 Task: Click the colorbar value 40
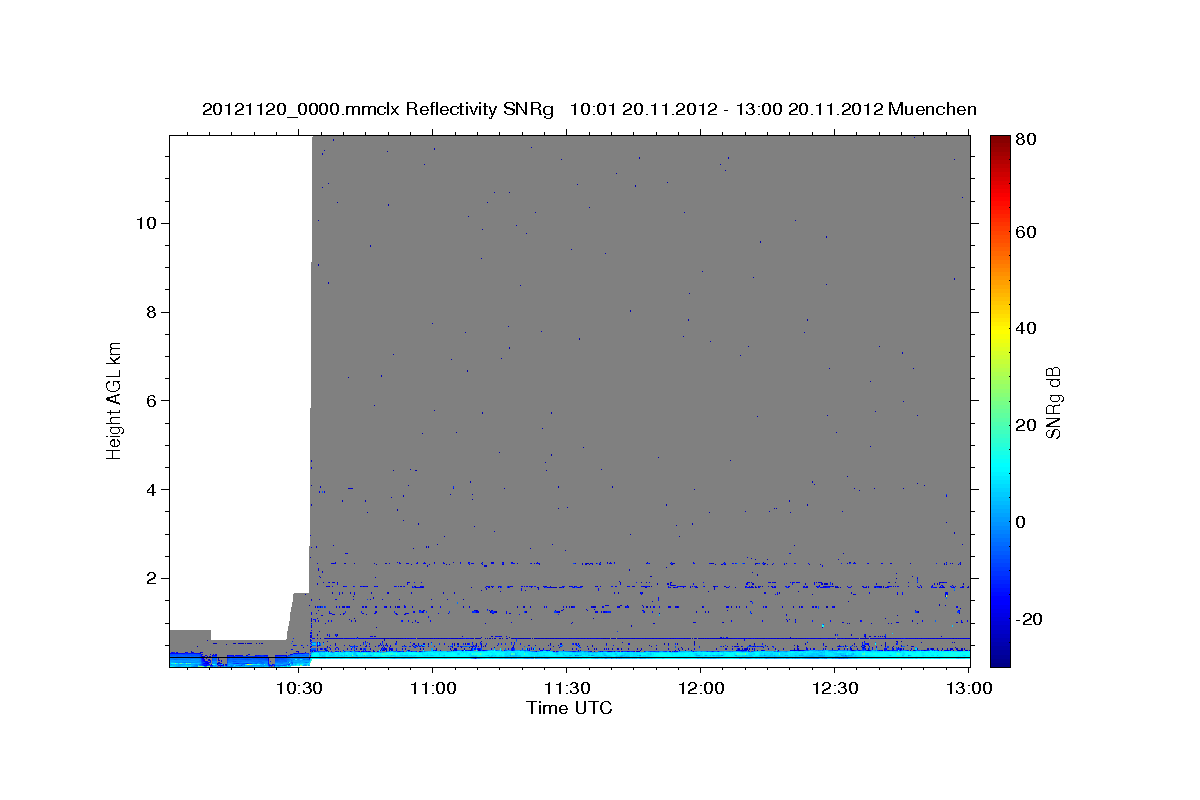(1027, 328)
